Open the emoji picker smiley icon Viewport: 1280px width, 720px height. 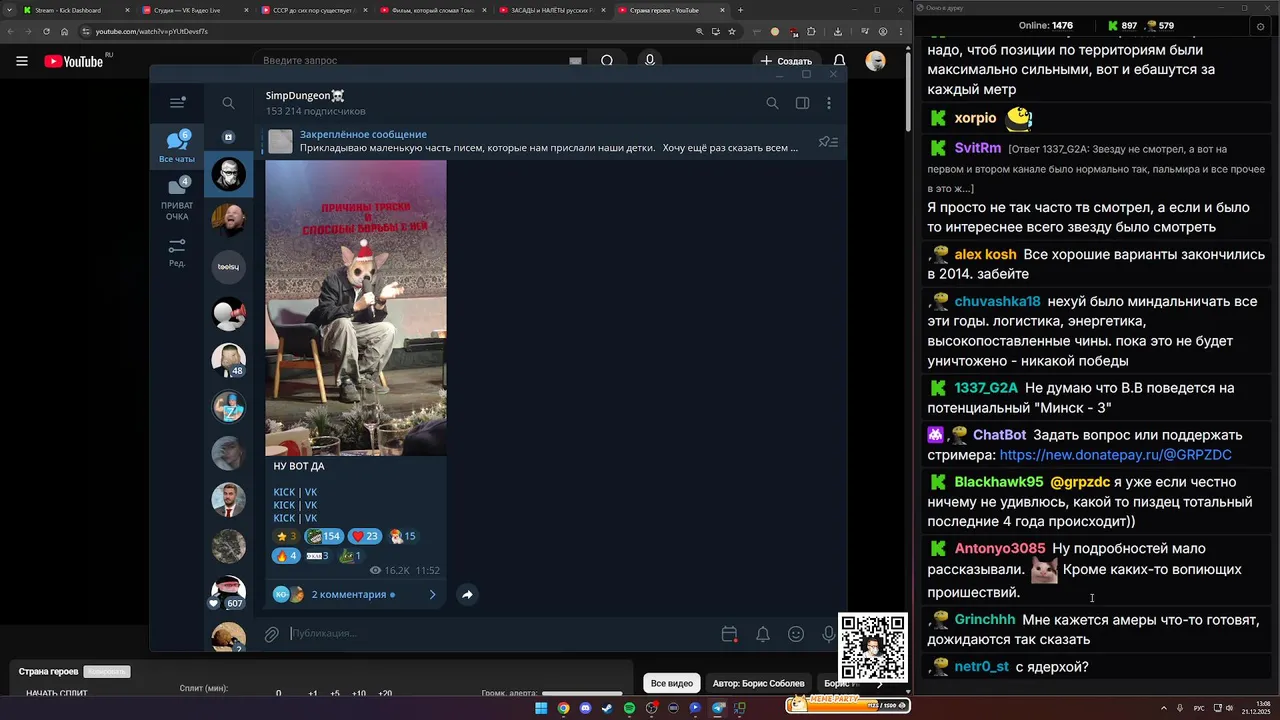[x=796, y=634]
